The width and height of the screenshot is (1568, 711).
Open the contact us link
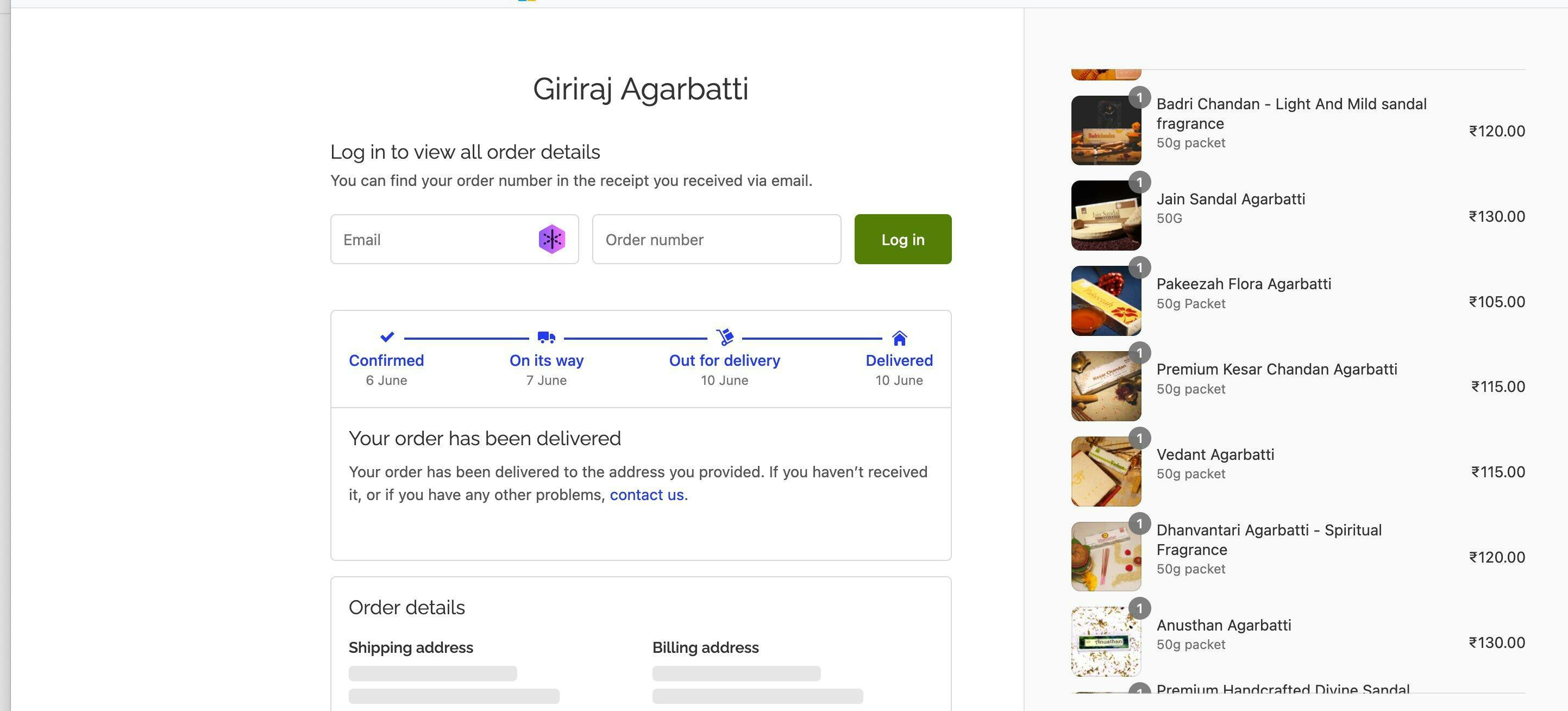(647, 495)
